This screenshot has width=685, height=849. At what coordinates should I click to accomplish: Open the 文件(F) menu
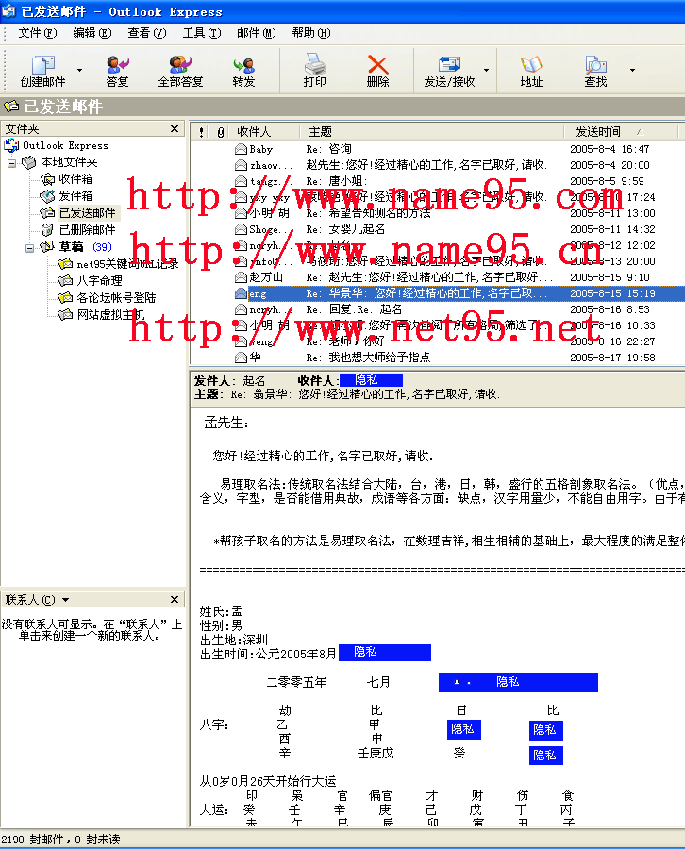tap(37, 33)
